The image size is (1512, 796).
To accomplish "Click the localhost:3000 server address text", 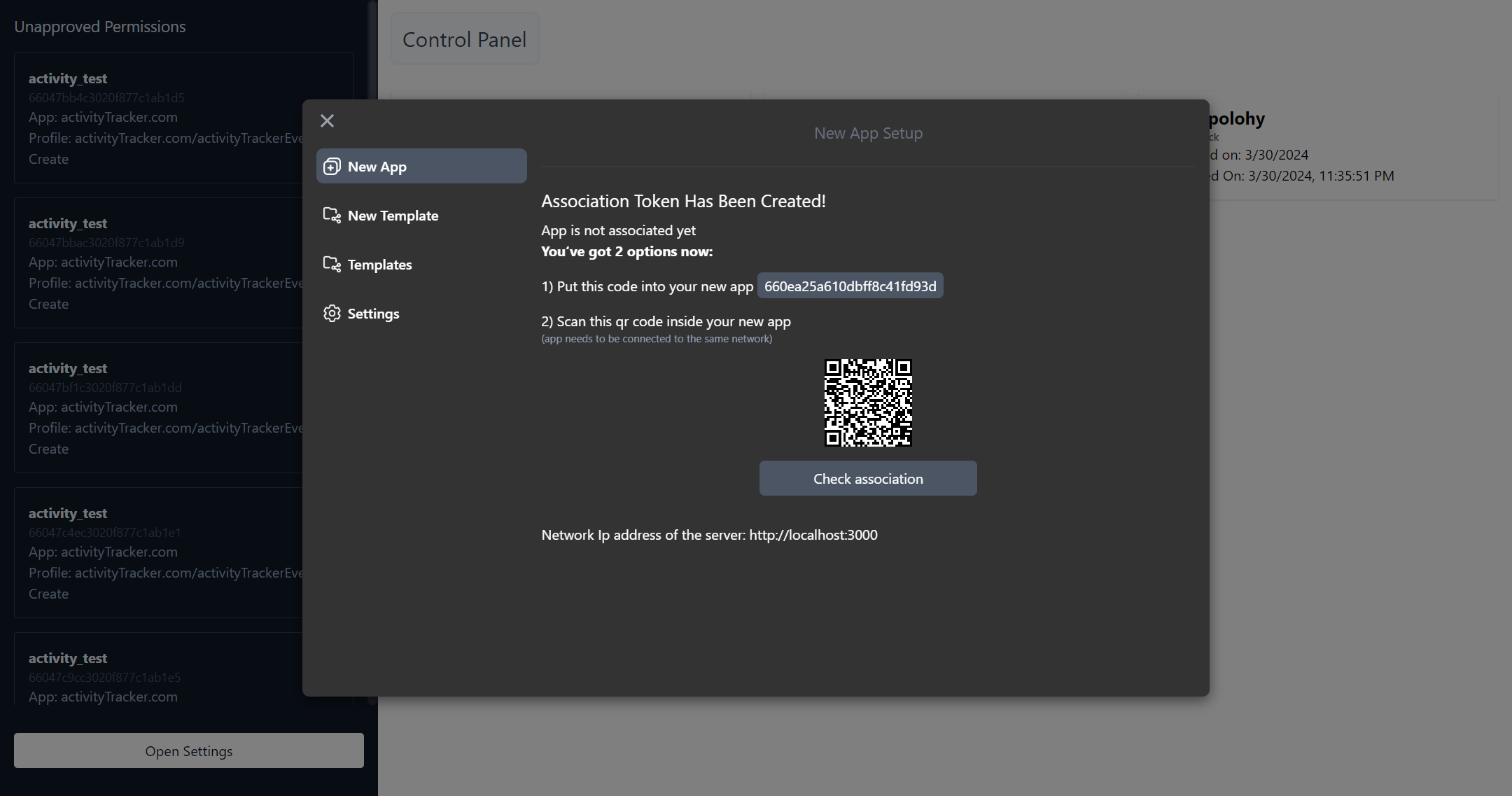I will (813, 535).
